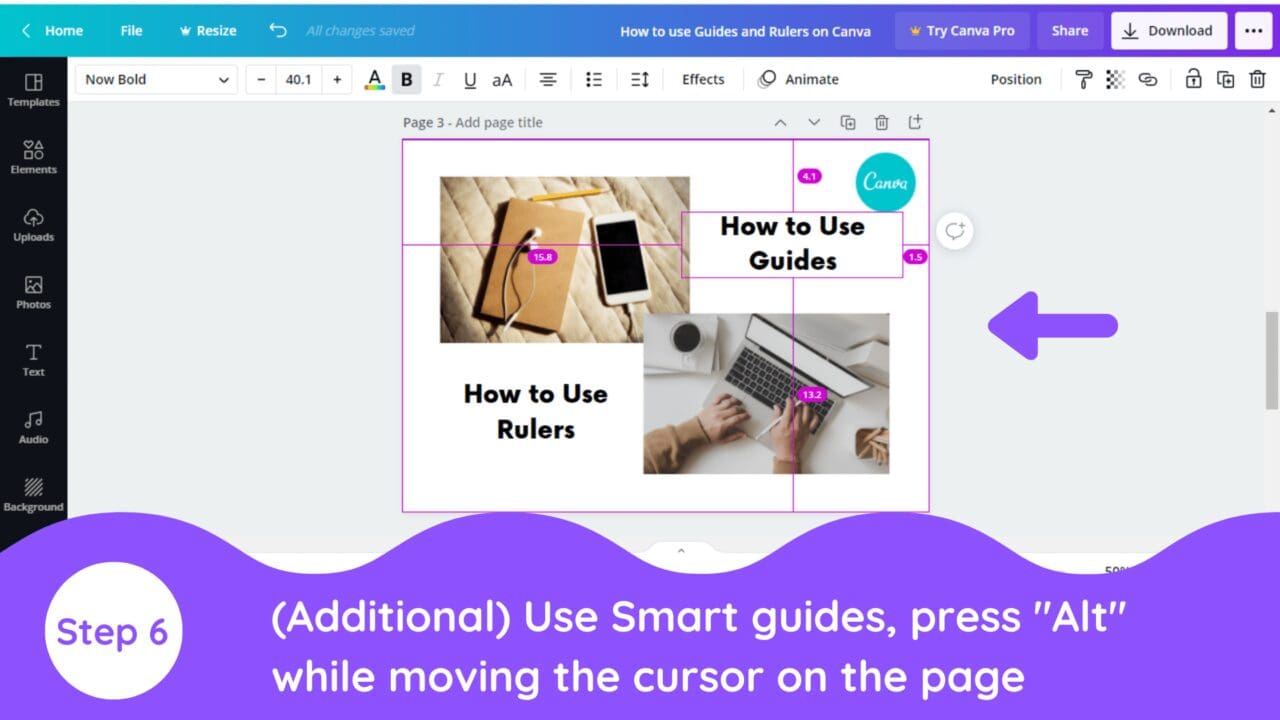This screenshot has height=720, width=1280.
Task: Open the Now Bold font dropdown
Action: pyautogui.click(x=155, y=79)
